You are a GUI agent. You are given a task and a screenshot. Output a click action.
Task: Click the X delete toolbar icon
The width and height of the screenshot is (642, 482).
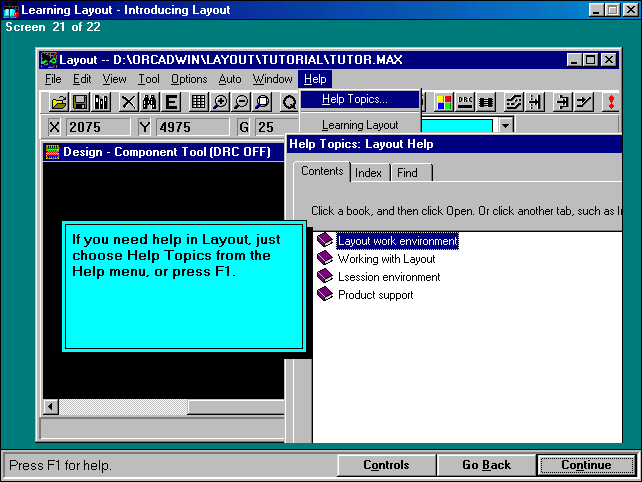129,102
